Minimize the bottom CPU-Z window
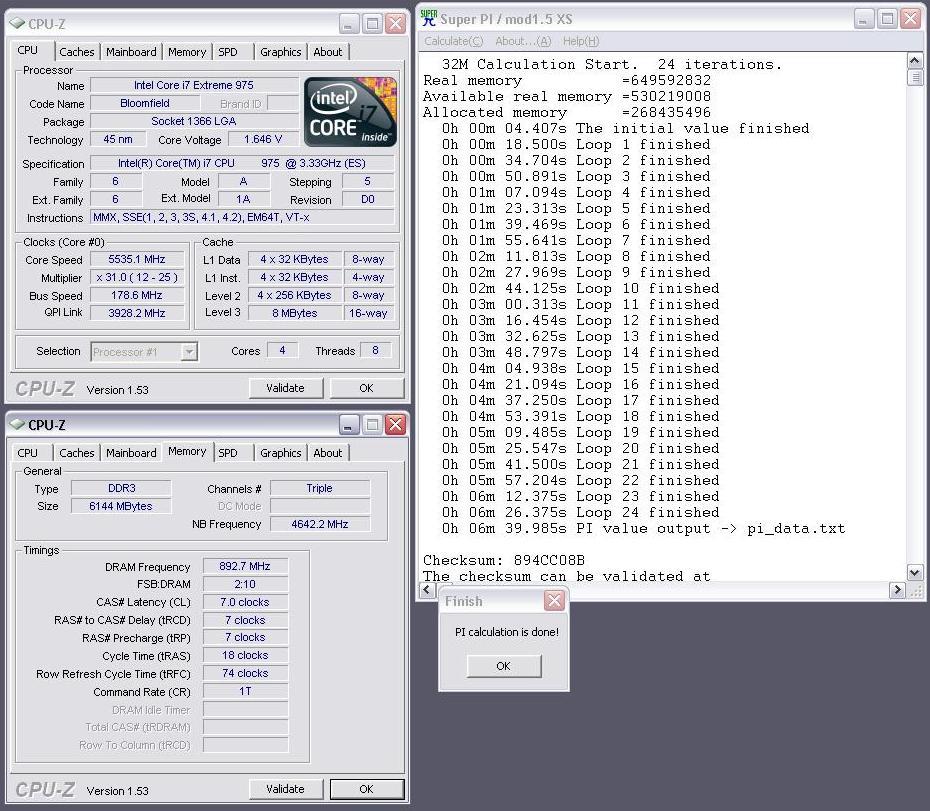Screen dimensions: 930x811 point(349,425)
